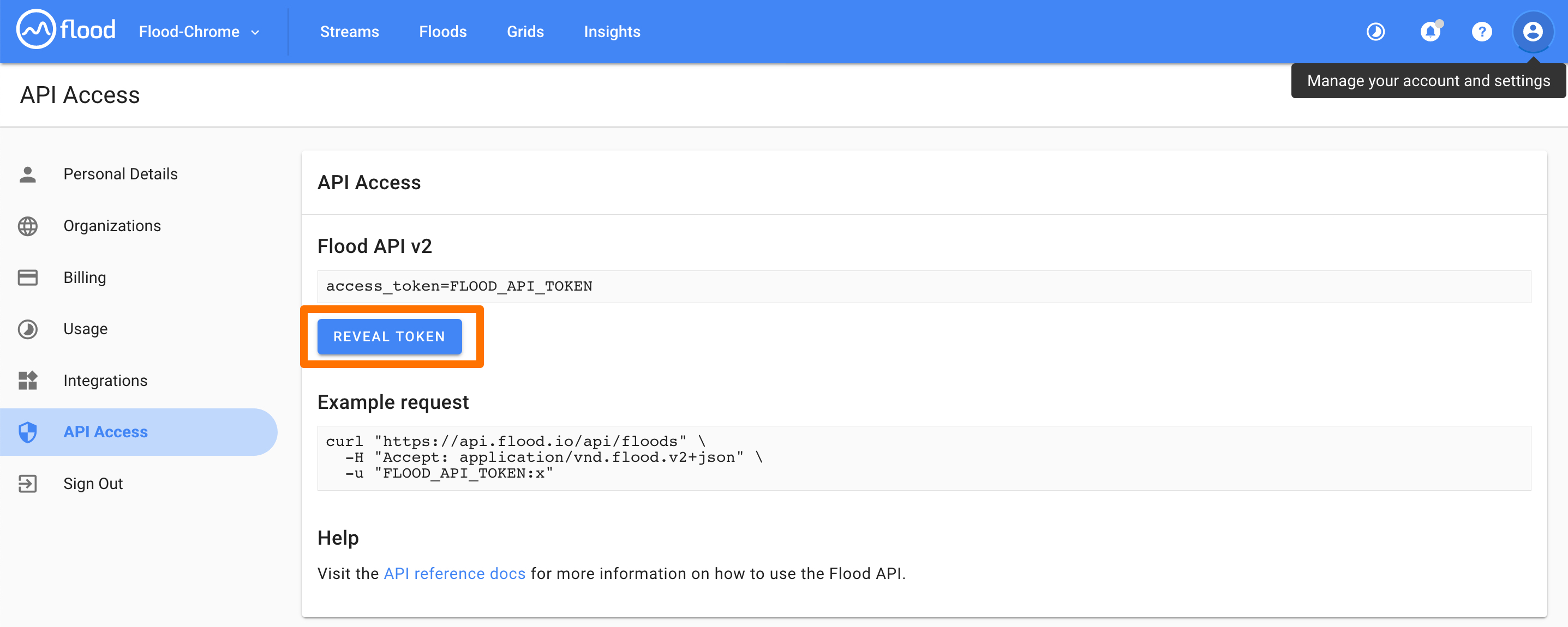This screenshot has width=1568, height=627.
Task: Click the API Access shield icon
Action: tap(27, 432)
